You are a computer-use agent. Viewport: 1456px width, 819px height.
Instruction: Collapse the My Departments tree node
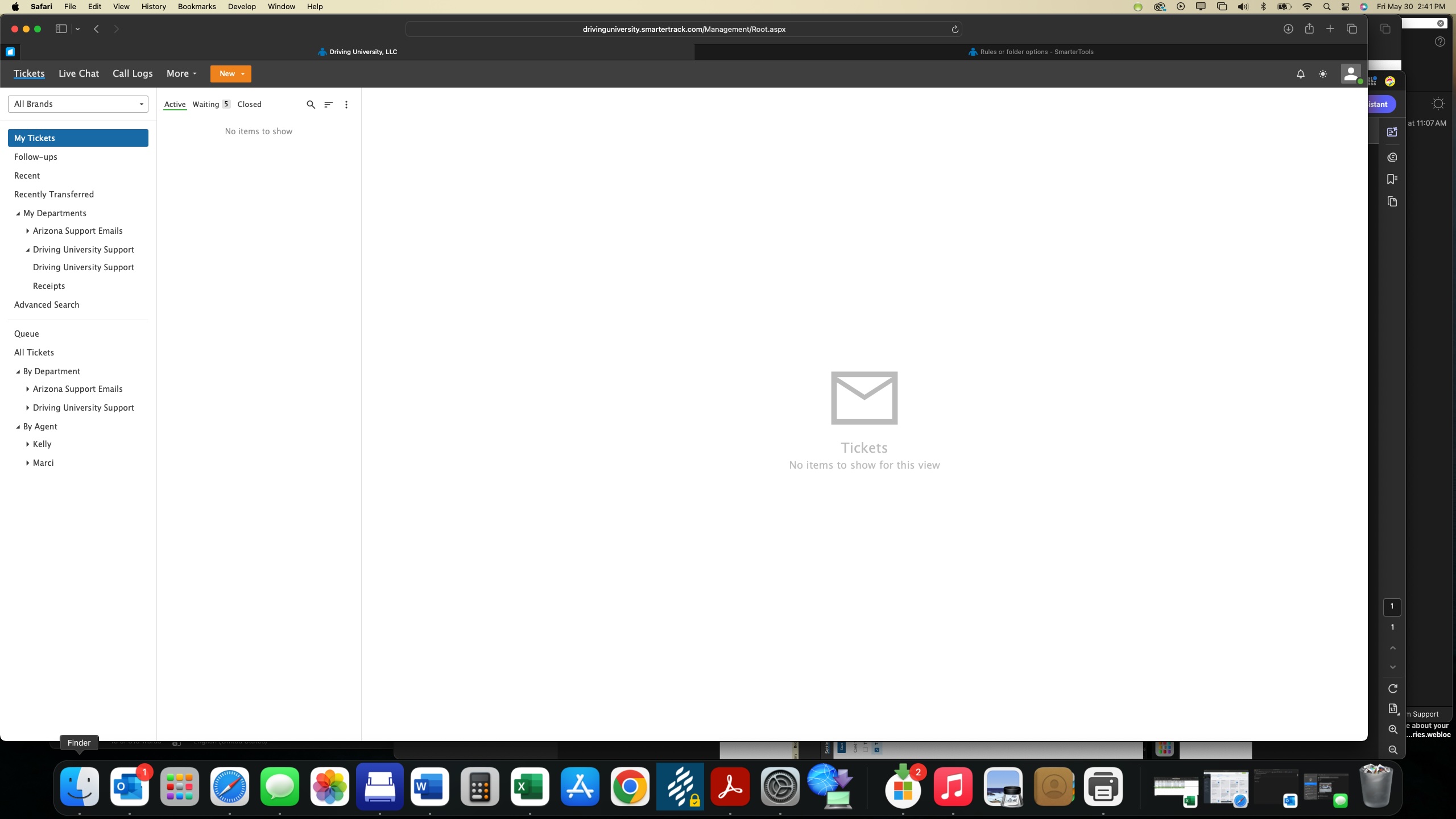coord(18,213)
